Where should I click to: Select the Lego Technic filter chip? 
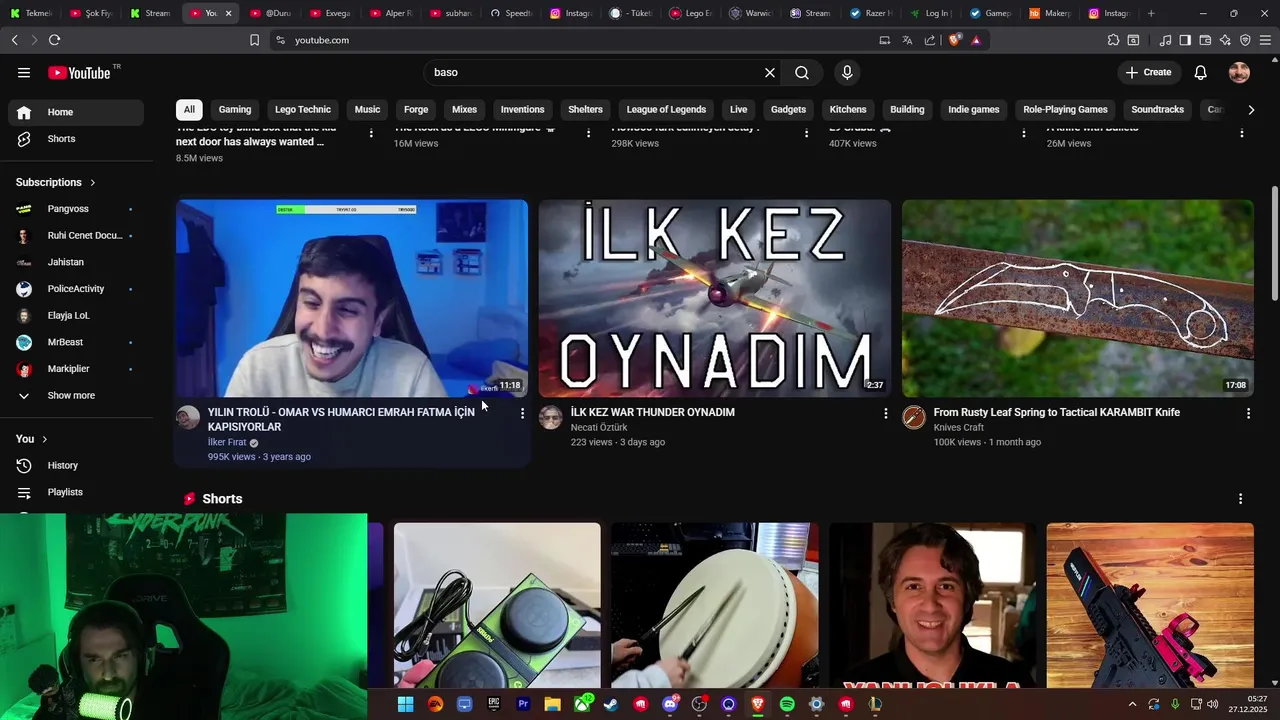(303, 109)
